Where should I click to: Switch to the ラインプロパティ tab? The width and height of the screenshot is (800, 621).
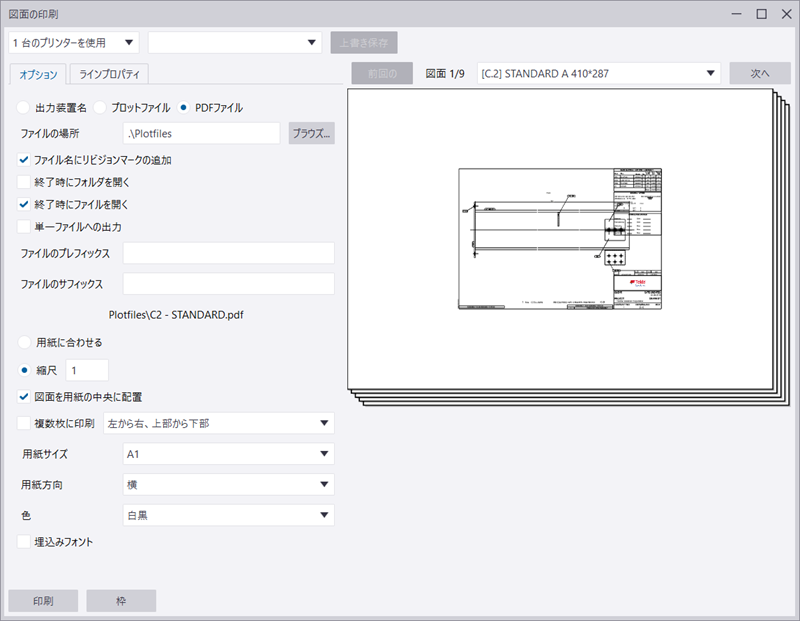[x=109, y=74]
